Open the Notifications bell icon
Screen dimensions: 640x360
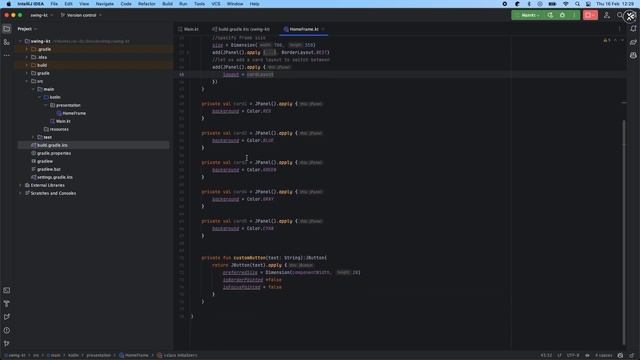(x=633, y=29)
